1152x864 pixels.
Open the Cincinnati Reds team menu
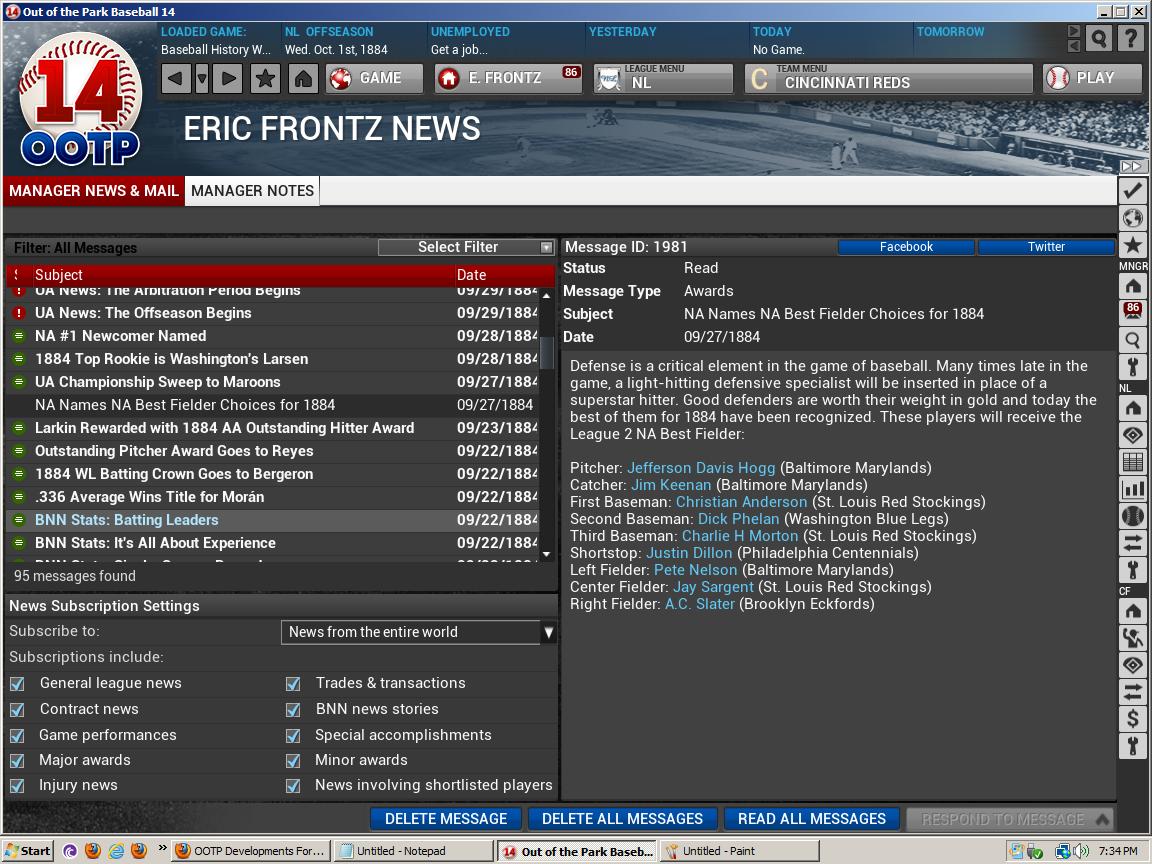(x=887, y=78)
